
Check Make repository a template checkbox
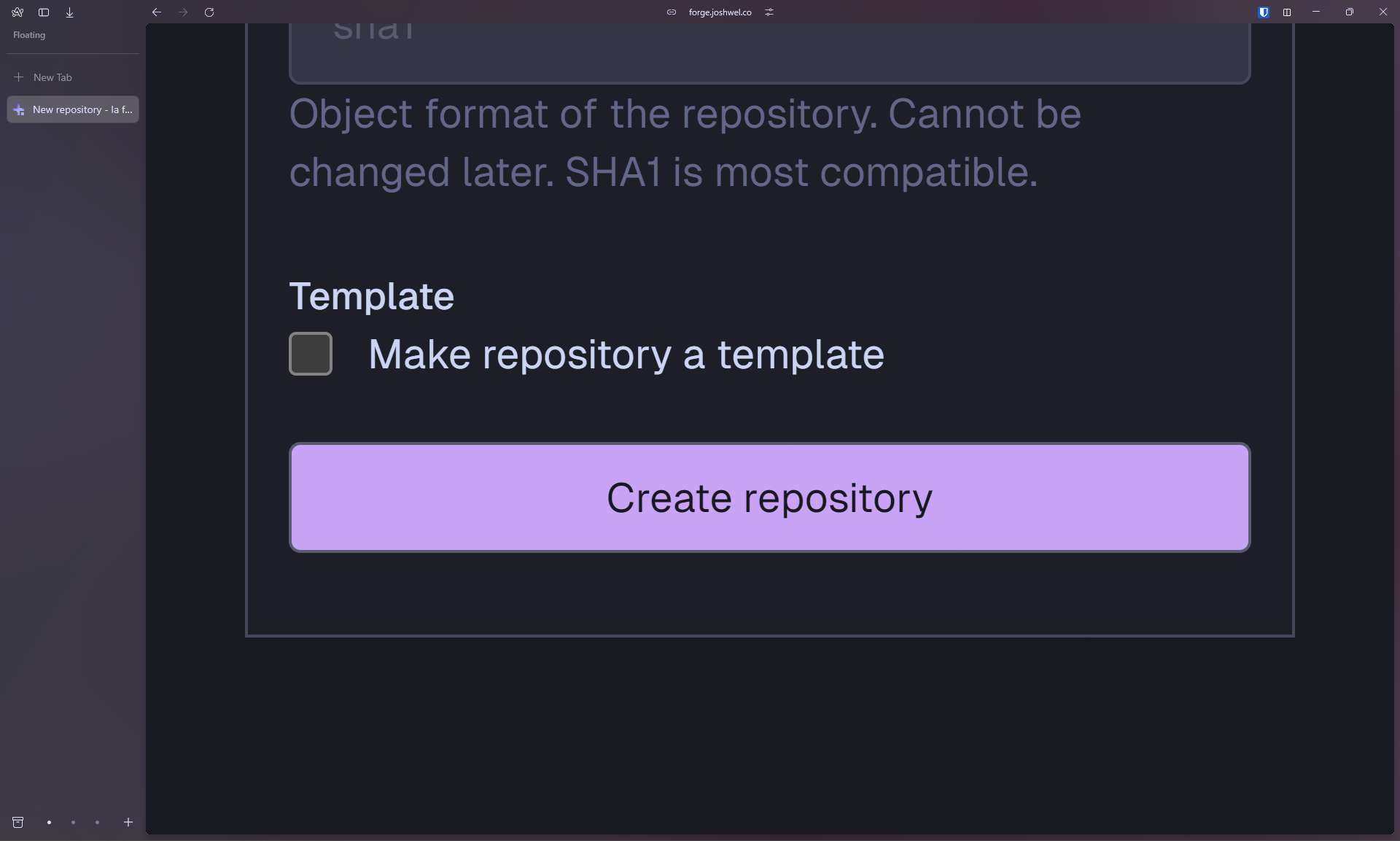[311, 354]
